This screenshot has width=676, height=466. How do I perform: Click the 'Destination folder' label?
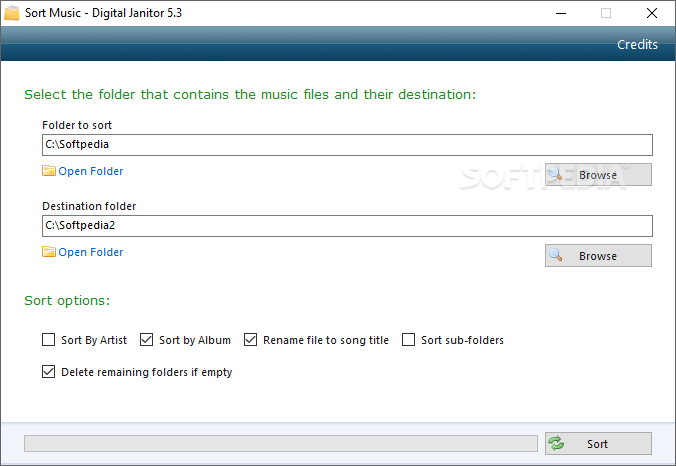point(89,206)
